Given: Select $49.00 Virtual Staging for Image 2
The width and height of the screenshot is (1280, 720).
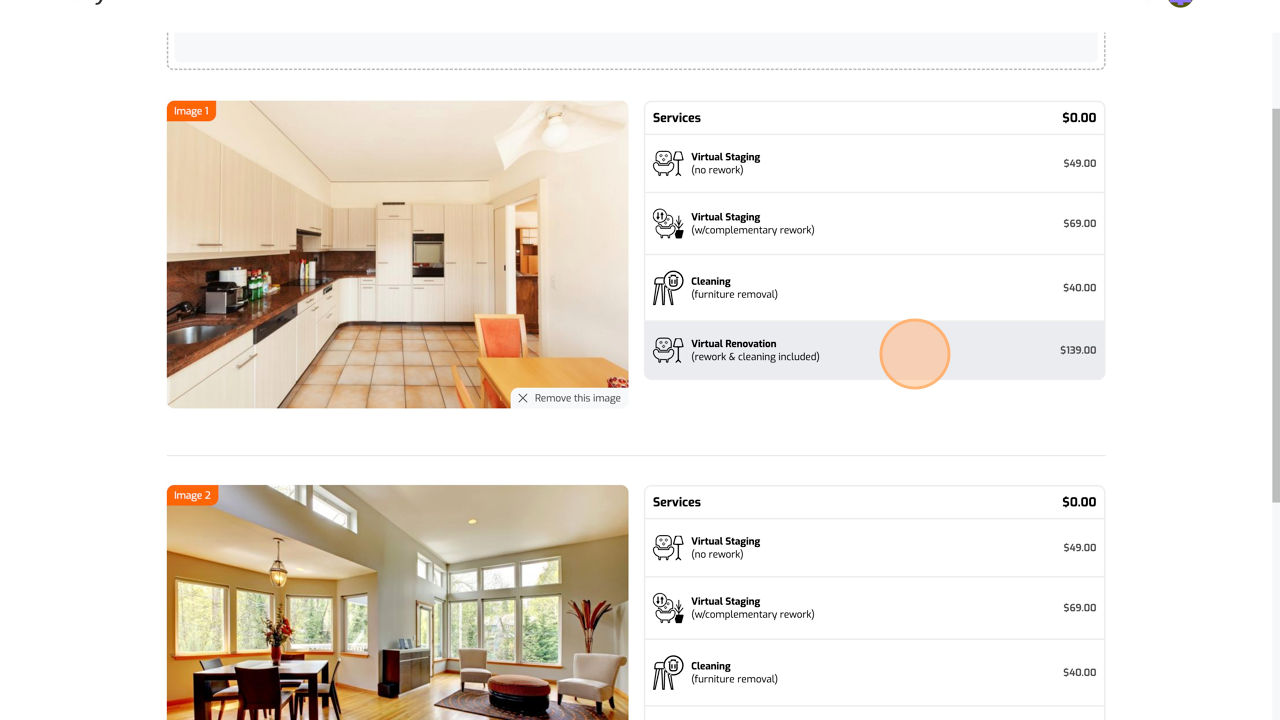Looking at the screenshot, I should coord(875,548).
